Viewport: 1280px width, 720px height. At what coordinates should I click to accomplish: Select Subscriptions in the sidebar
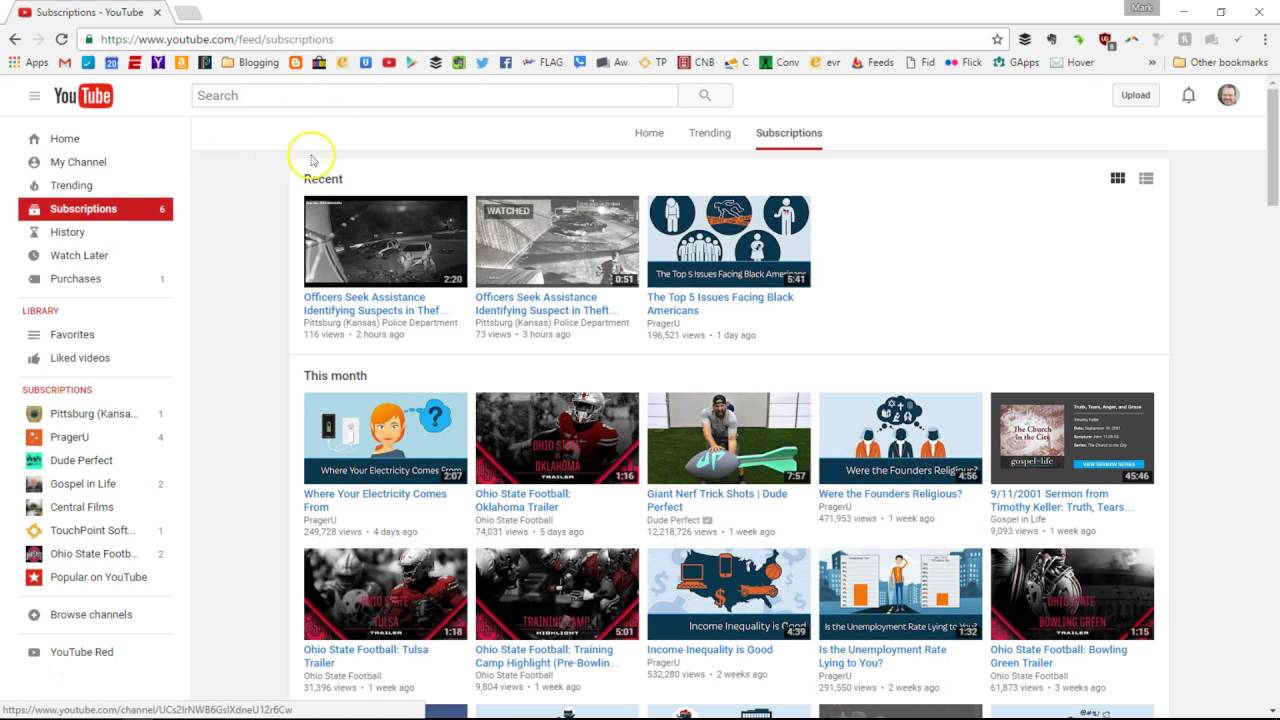(x=95, y=209)
